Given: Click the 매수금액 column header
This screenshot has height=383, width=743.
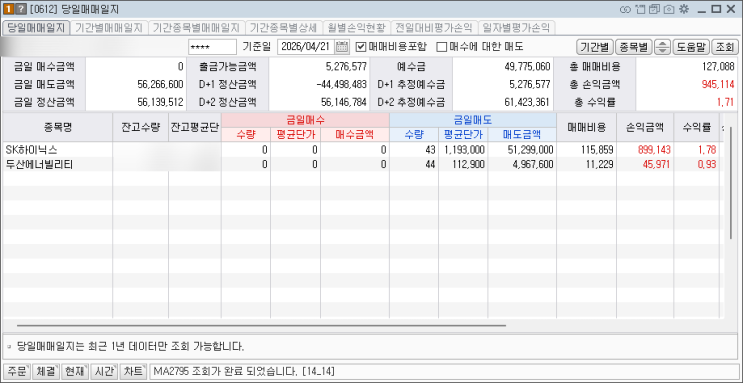Looking at the screenshot, I should tap(355, 135).
